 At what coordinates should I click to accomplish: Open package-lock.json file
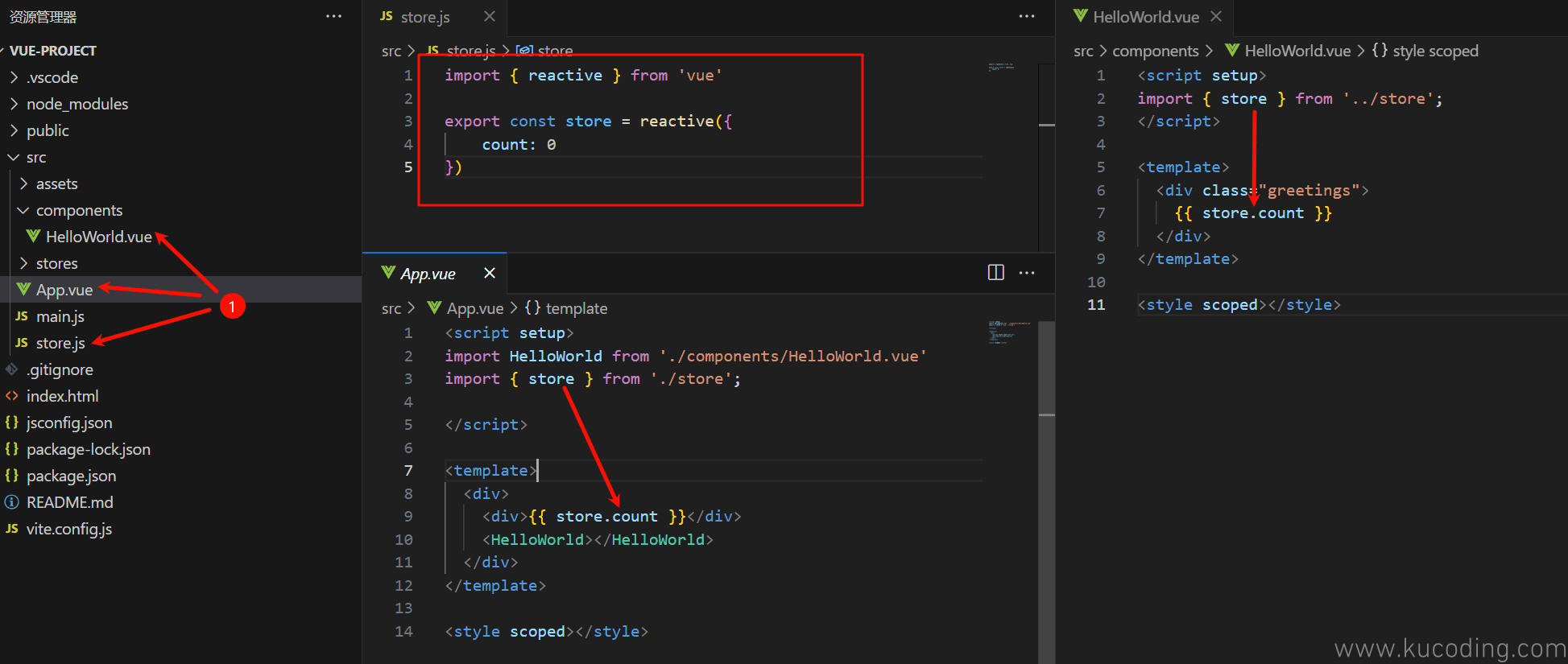tap(89, 449)
